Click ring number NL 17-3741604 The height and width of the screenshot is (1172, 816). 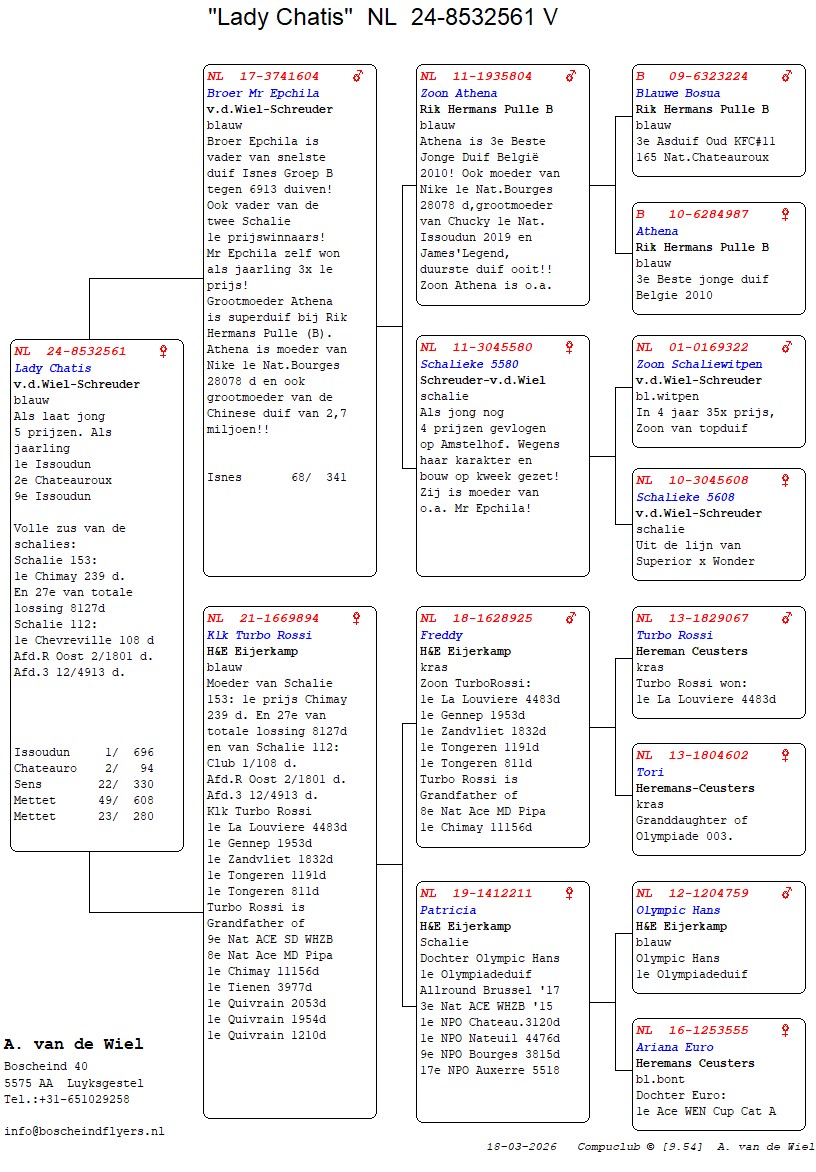coord(264,76)
